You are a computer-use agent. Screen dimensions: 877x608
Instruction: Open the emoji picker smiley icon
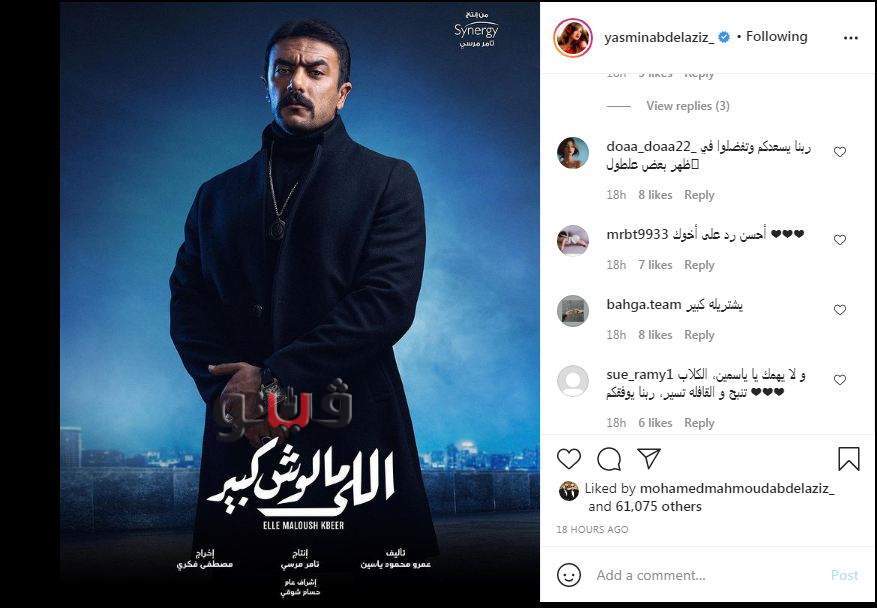(569, 575)
